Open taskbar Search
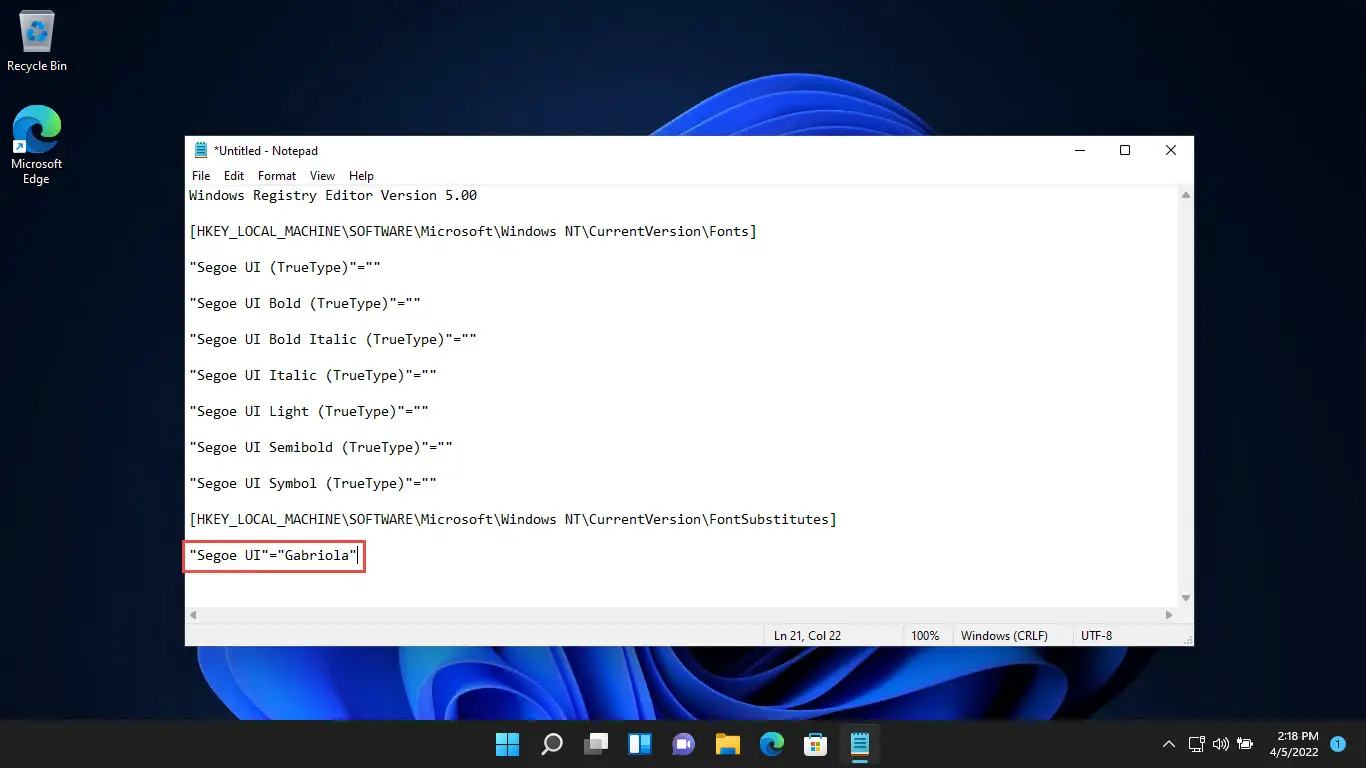 point(552,744)
